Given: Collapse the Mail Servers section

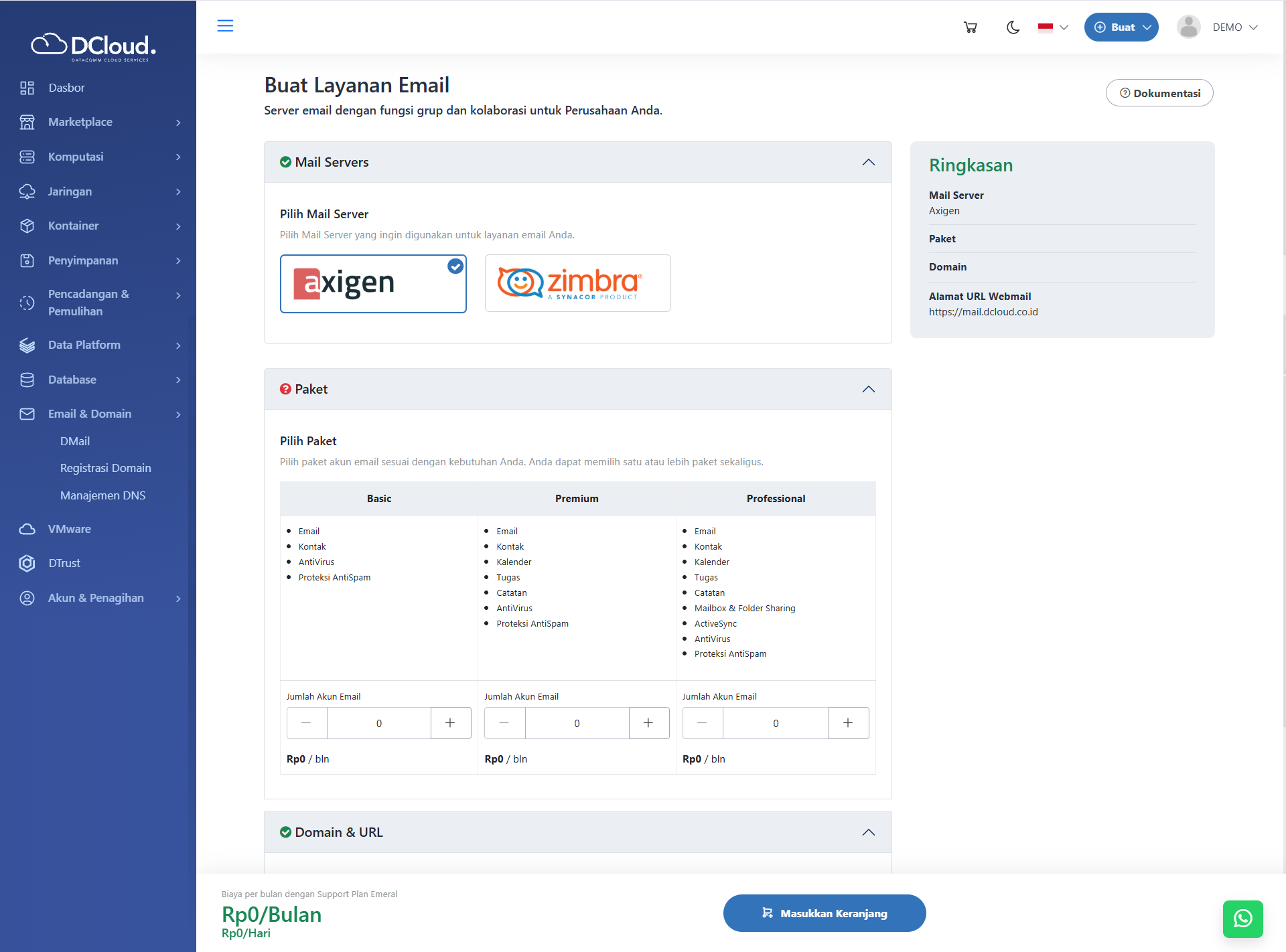Looking at the screenshot, I should tap(868, 162).
